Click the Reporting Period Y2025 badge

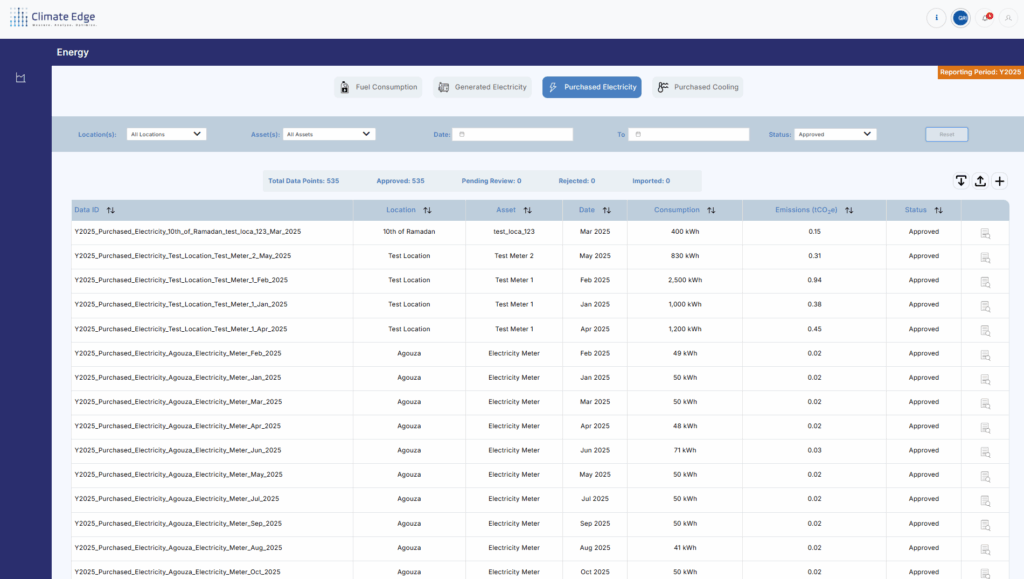pos(980,72)
